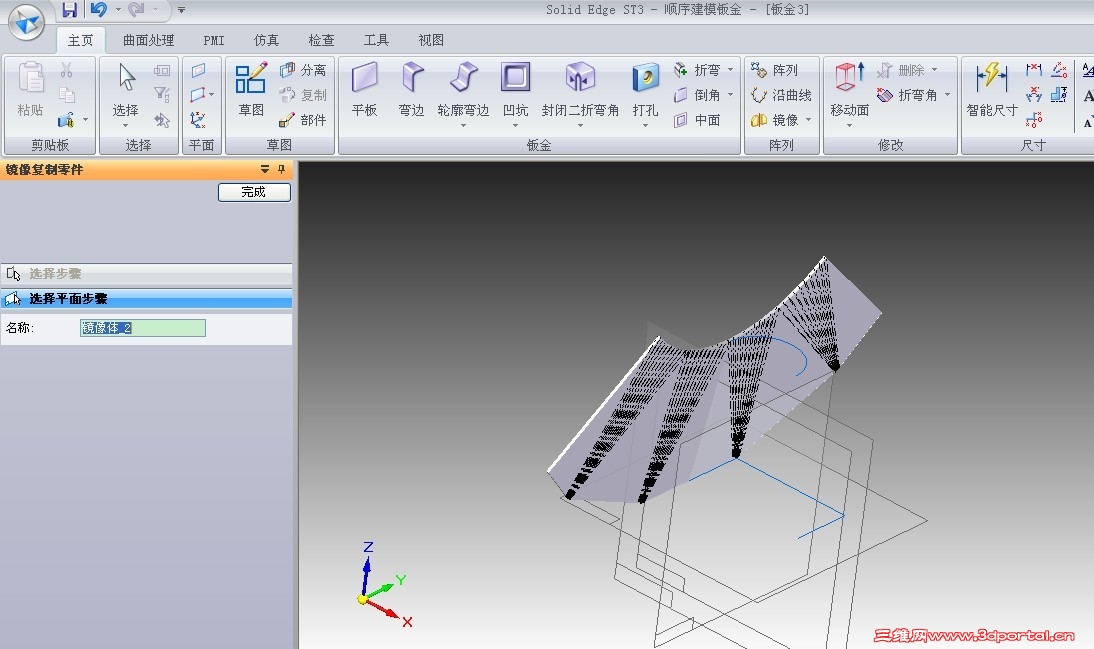Open the View (视图) tab
Screen dimensions: 1094x649
click(x=431, y=40)
